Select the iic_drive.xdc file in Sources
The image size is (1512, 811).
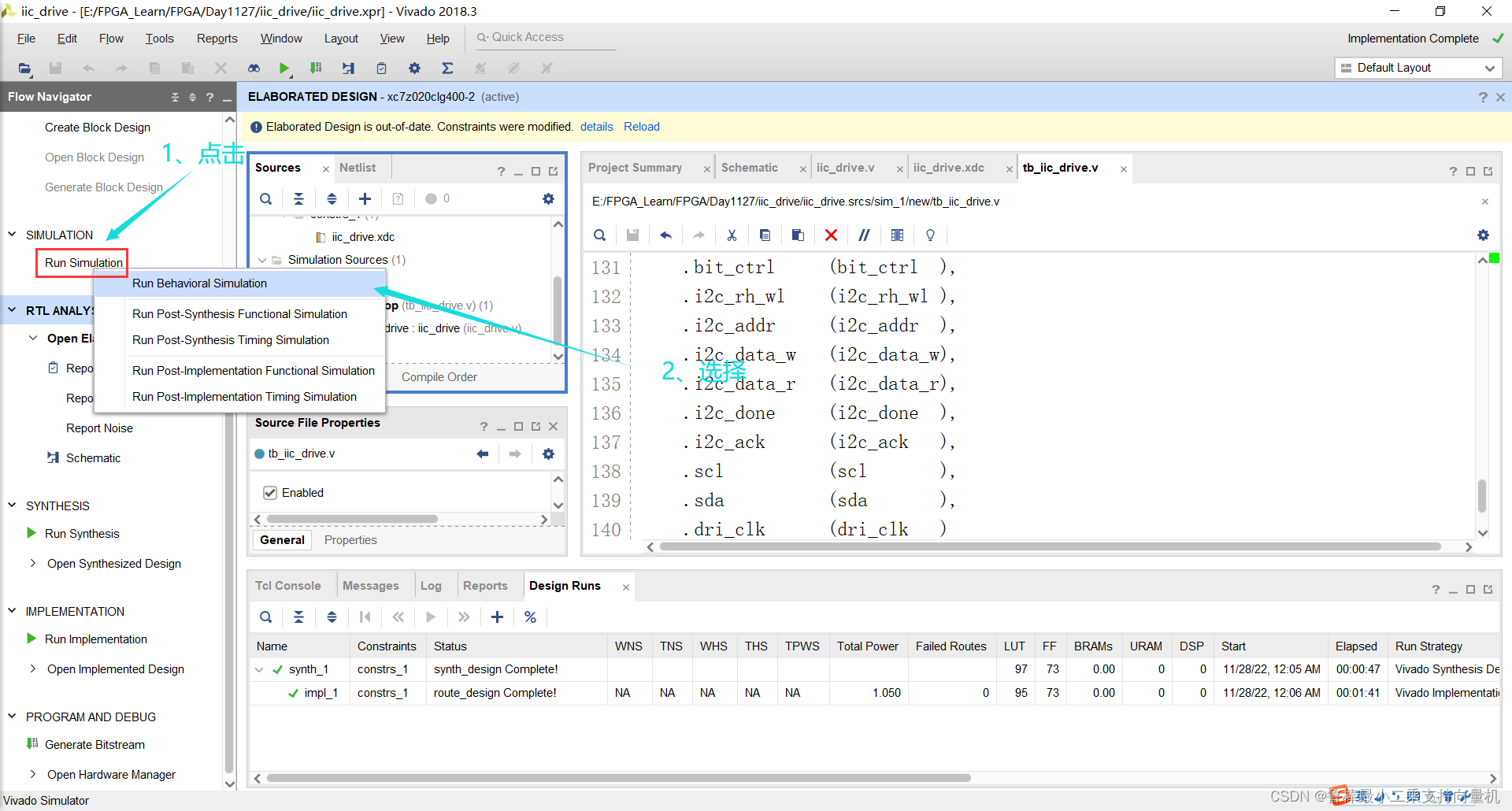[363, 237]
